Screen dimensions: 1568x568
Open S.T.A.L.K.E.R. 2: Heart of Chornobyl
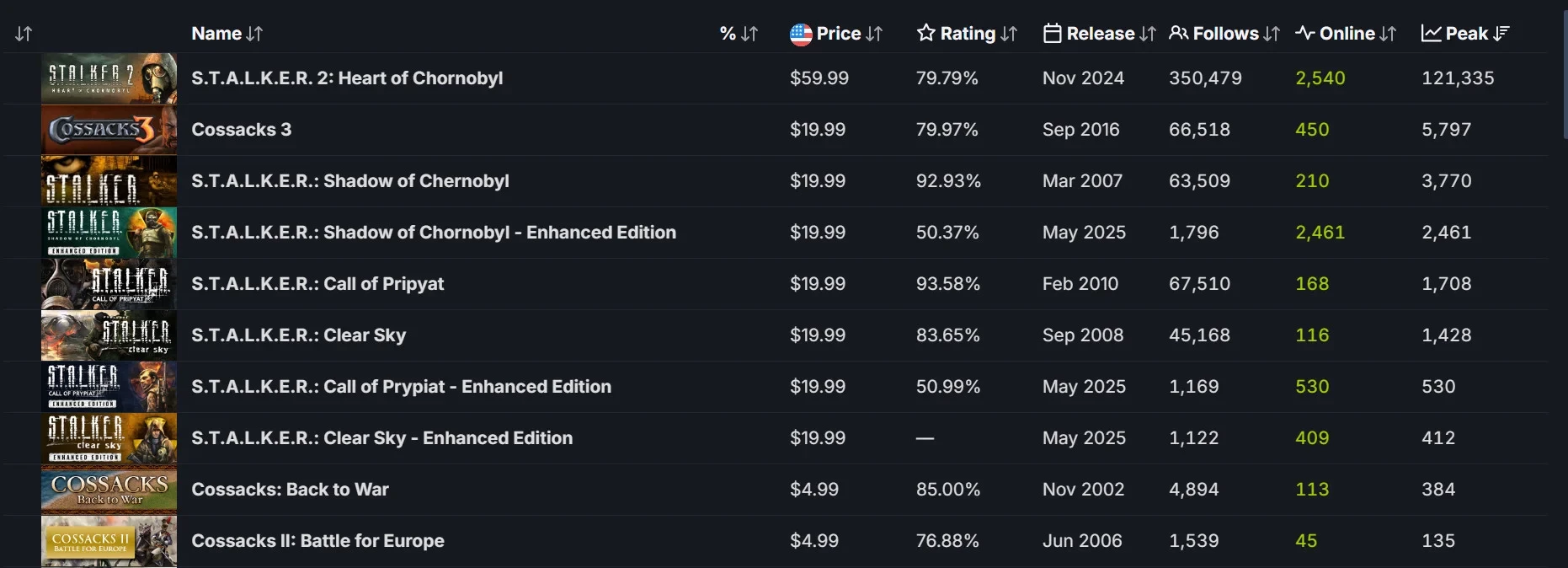pos(347,78)
